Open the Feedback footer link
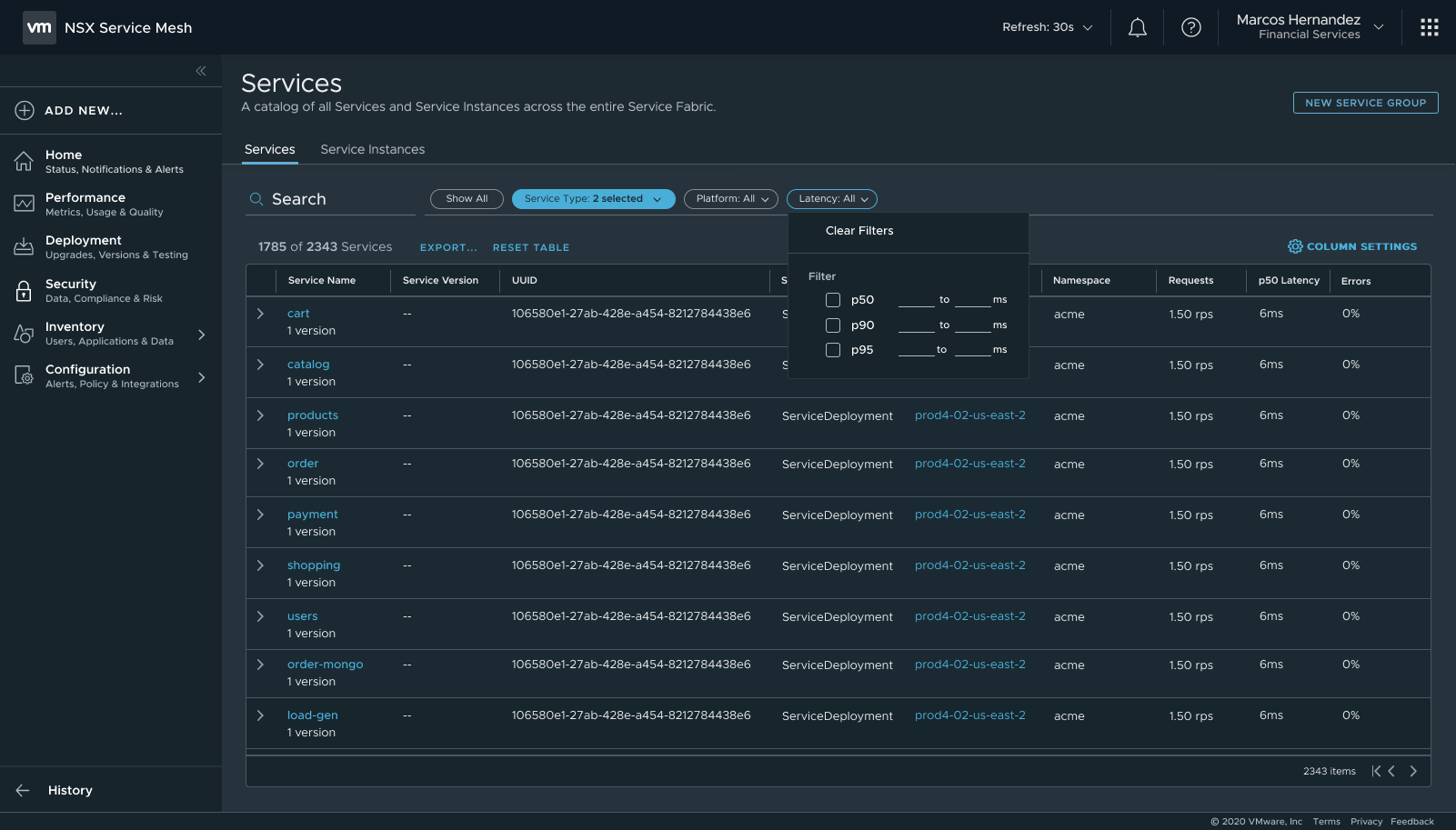 (x=1411, y=822)
